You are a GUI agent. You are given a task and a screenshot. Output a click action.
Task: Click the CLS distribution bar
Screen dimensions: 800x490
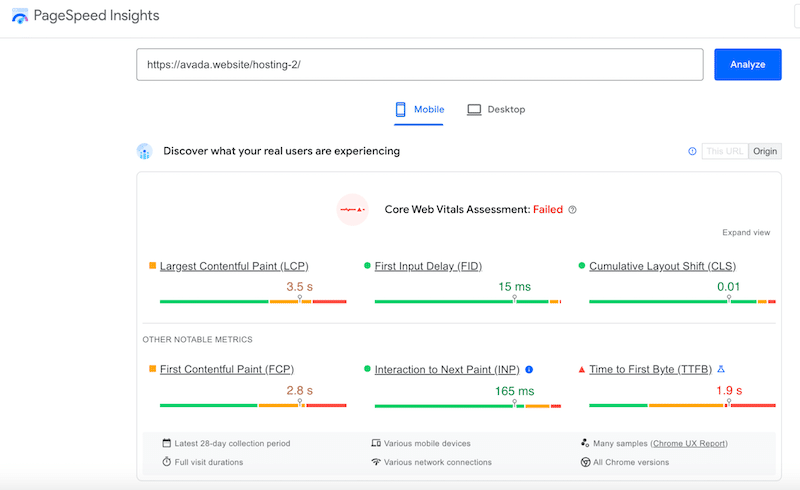tap(682, 302)
